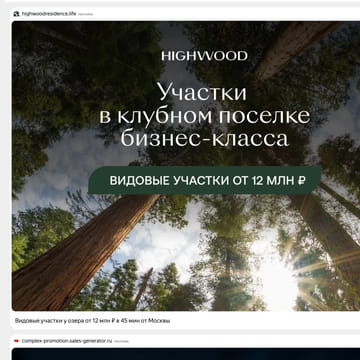Image resolution: width=360 pixels, height=360 pixels.
Task: Open the Highwood forest ad banner image
Action: click(186, 166)
